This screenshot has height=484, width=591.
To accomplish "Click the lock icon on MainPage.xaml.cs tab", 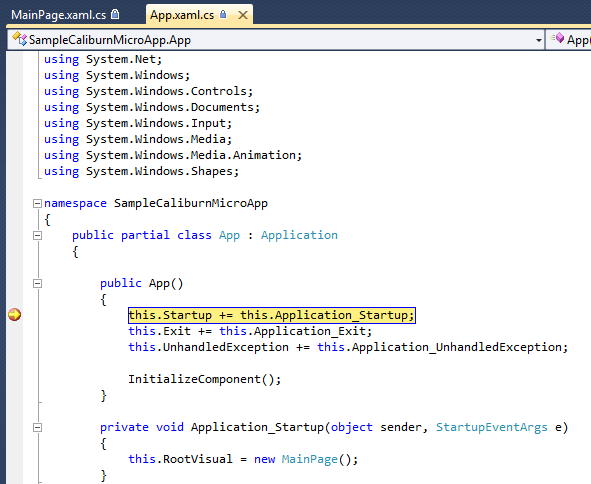I will pos(115,14).
